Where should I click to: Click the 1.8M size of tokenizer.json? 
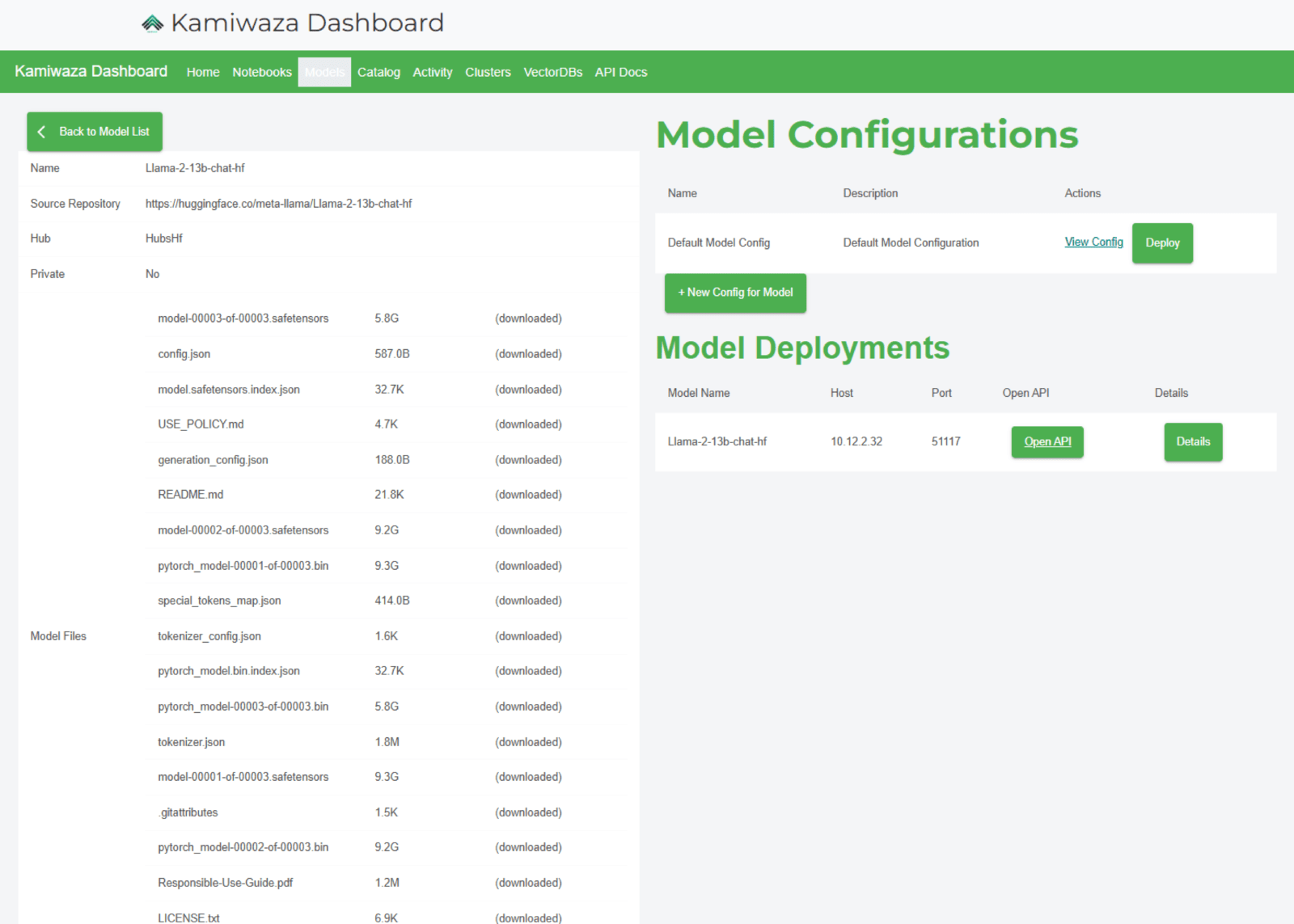(387, 742)
